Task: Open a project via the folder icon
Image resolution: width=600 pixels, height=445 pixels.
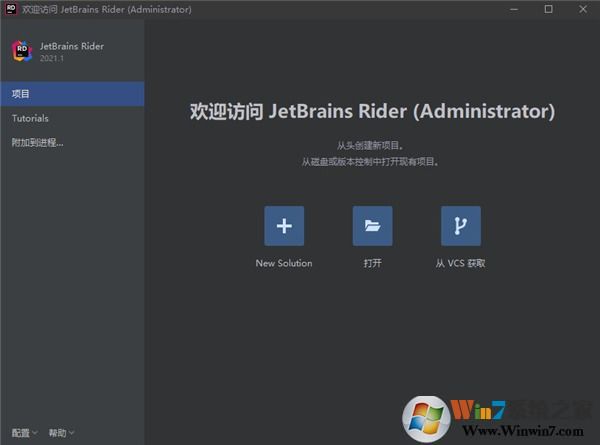Action: tap(372, 226)
